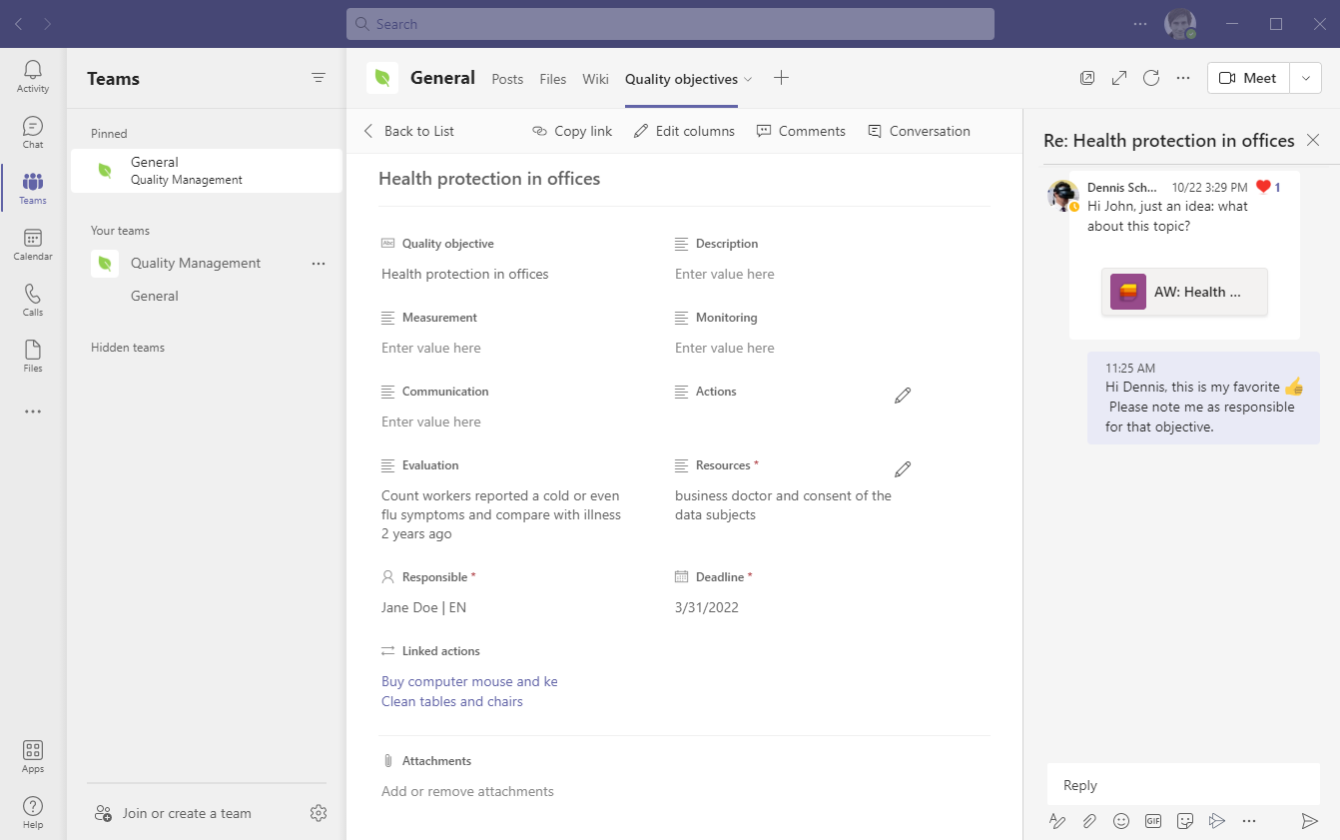Image resolution: width=1340 pixels, height=840 pixels.
Task: Refresh the Quality objectives tab
Action: [x=1151, y=77]
